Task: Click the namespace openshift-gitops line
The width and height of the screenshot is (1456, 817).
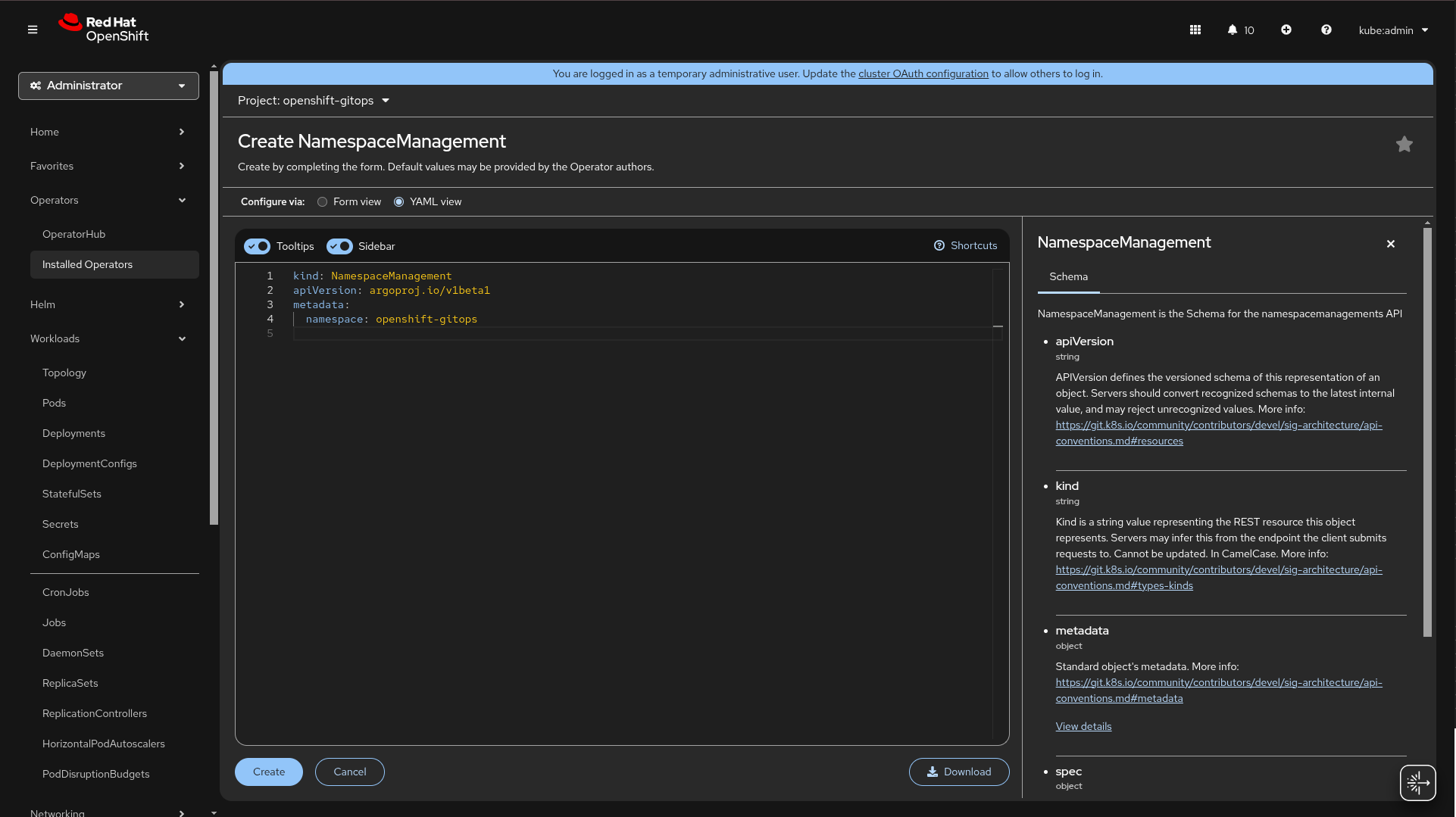Action: (391, 320)
